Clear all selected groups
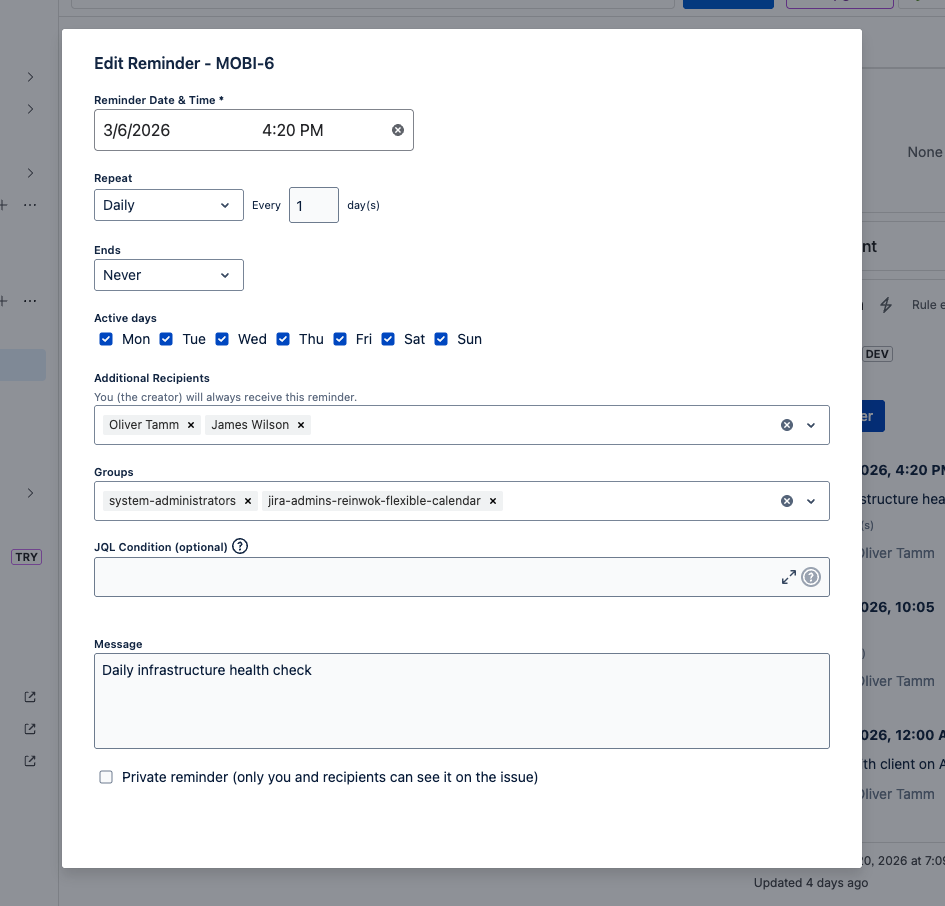This screenshot has width=945, height=906. click(x=787, y=501)
